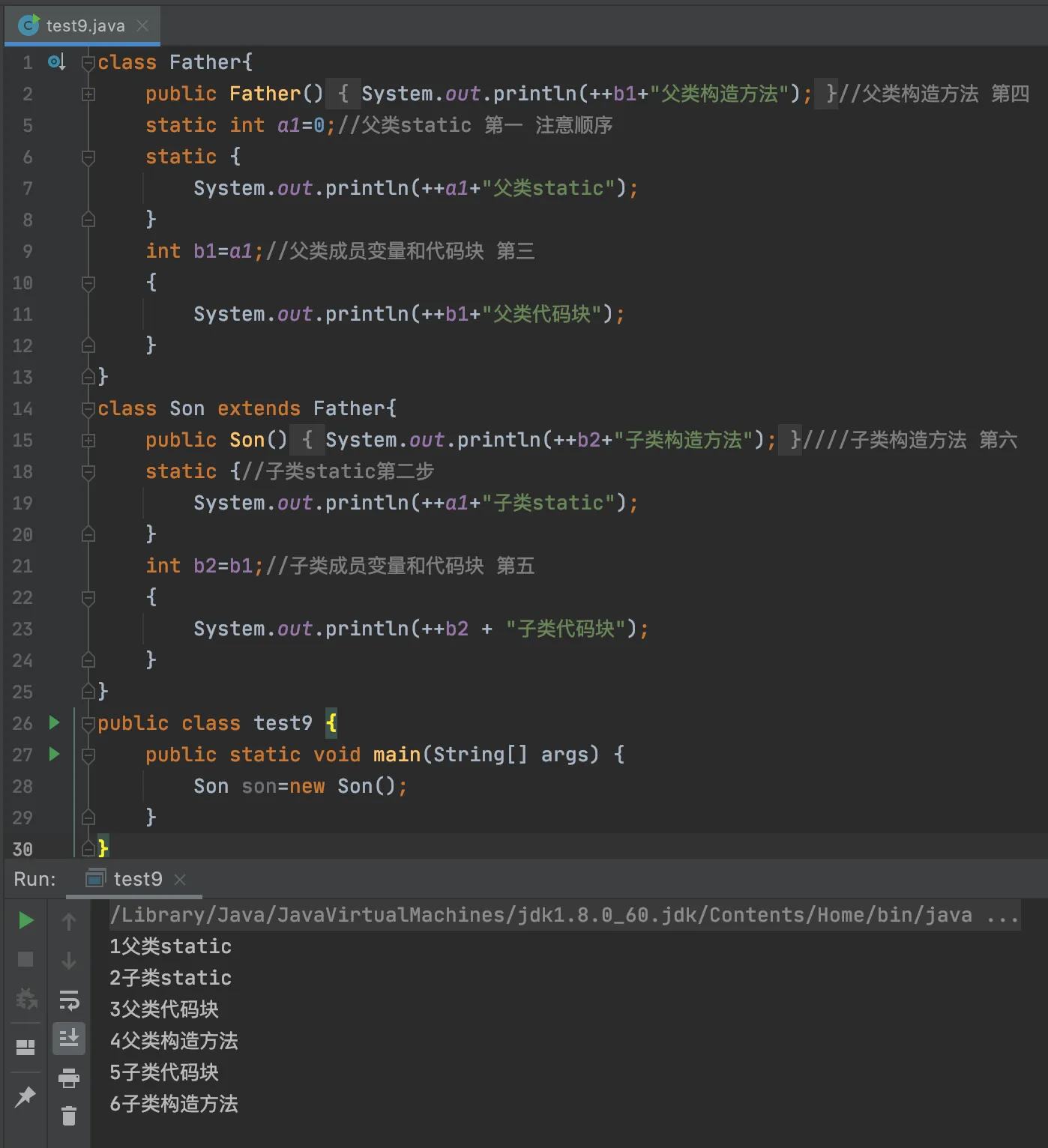Close the test9 run tab

pyautogui.click(x=180, y=879)
